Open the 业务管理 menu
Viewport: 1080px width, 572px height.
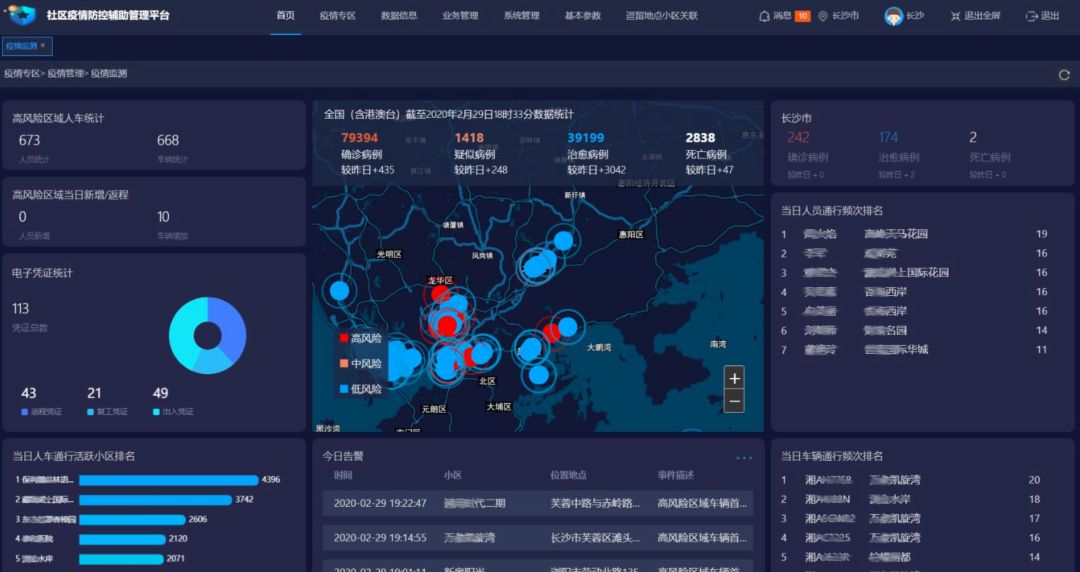click(x=460, y=16)
